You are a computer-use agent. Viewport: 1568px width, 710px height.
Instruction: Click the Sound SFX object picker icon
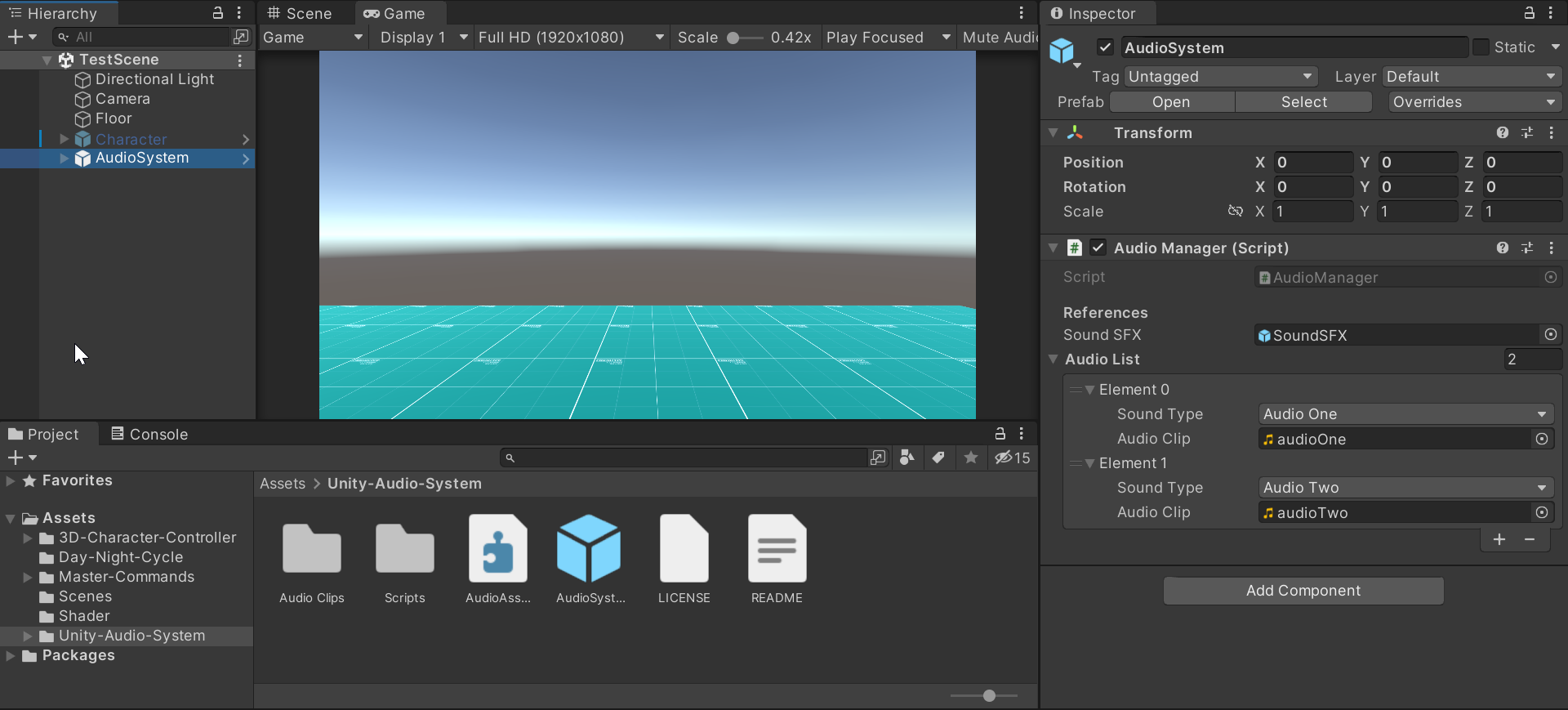(x=1550, y=335)
